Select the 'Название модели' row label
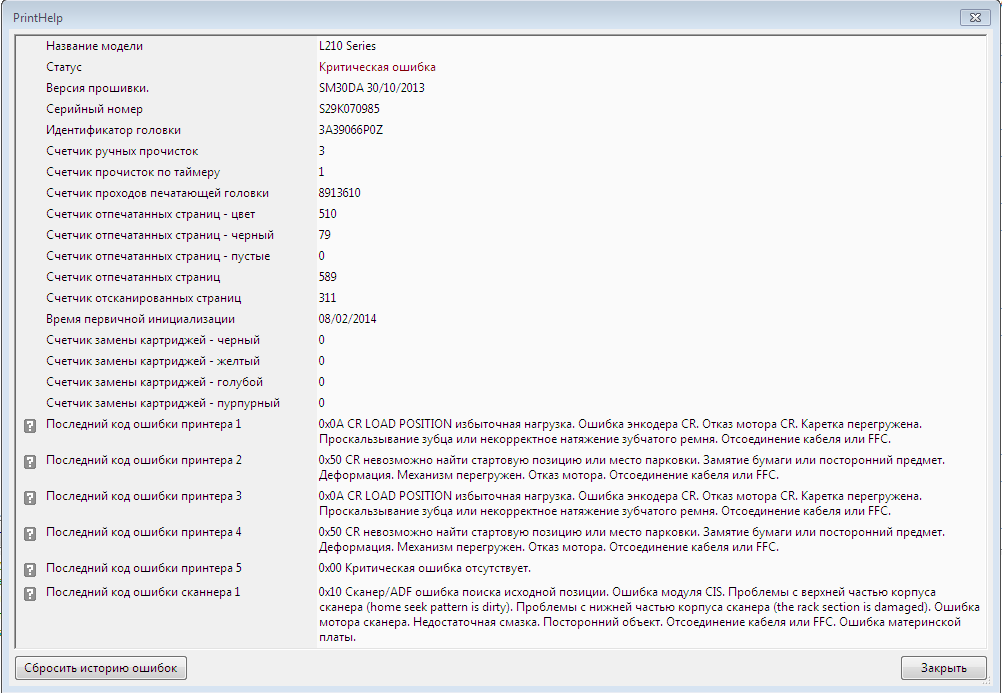Screen dimensions: 1002x693 (94, 46)
